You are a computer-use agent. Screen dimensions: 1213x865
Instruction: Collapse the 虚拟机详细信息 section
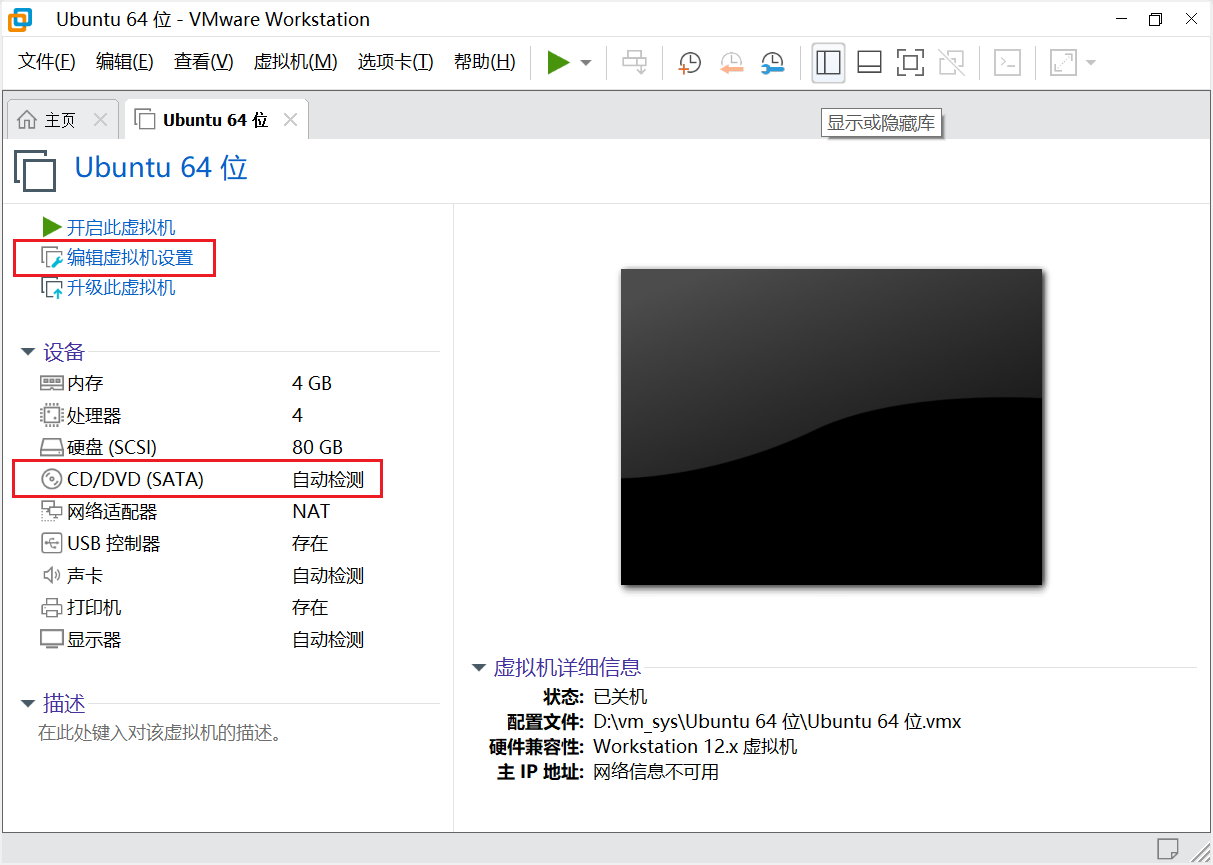(x=479, y=668)
